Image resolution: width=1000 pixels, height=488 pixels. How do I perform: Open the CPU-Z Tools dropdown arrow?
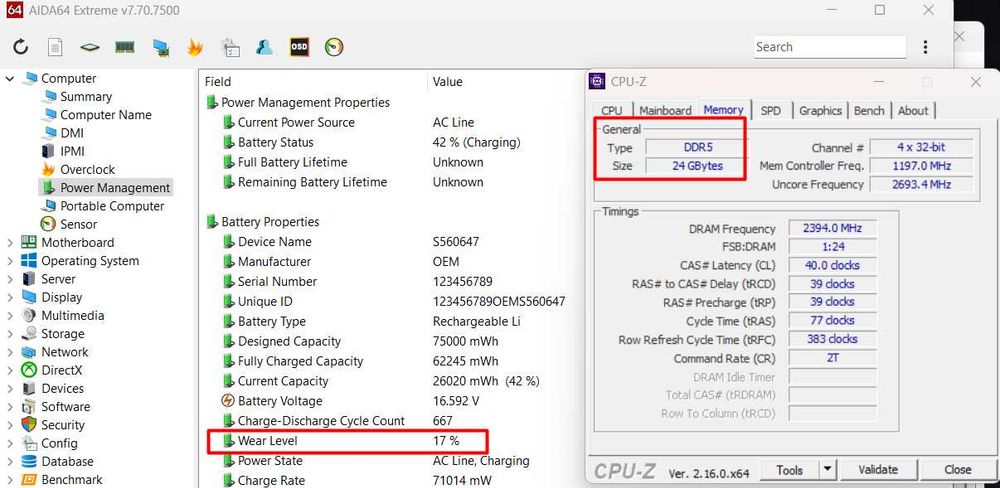pos(827,470)
